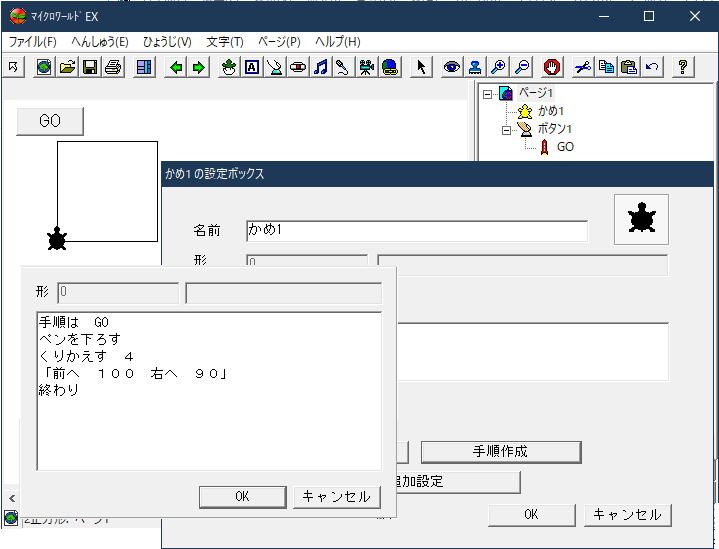Image resolution: width=719 pixels, height=549 pixels.
Task: Click the empty shape name field in the front dialog
Action: [283, 293]
